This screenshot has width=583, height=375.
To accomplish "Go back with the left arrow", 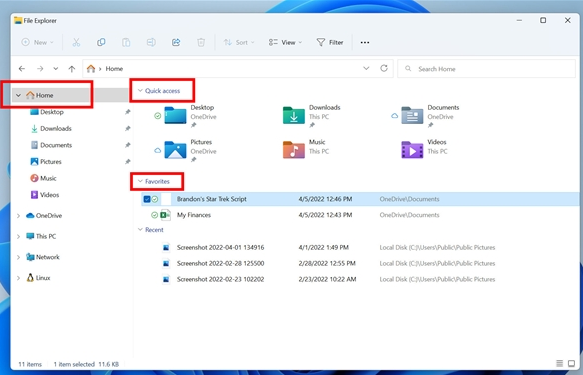I will 22,69.
